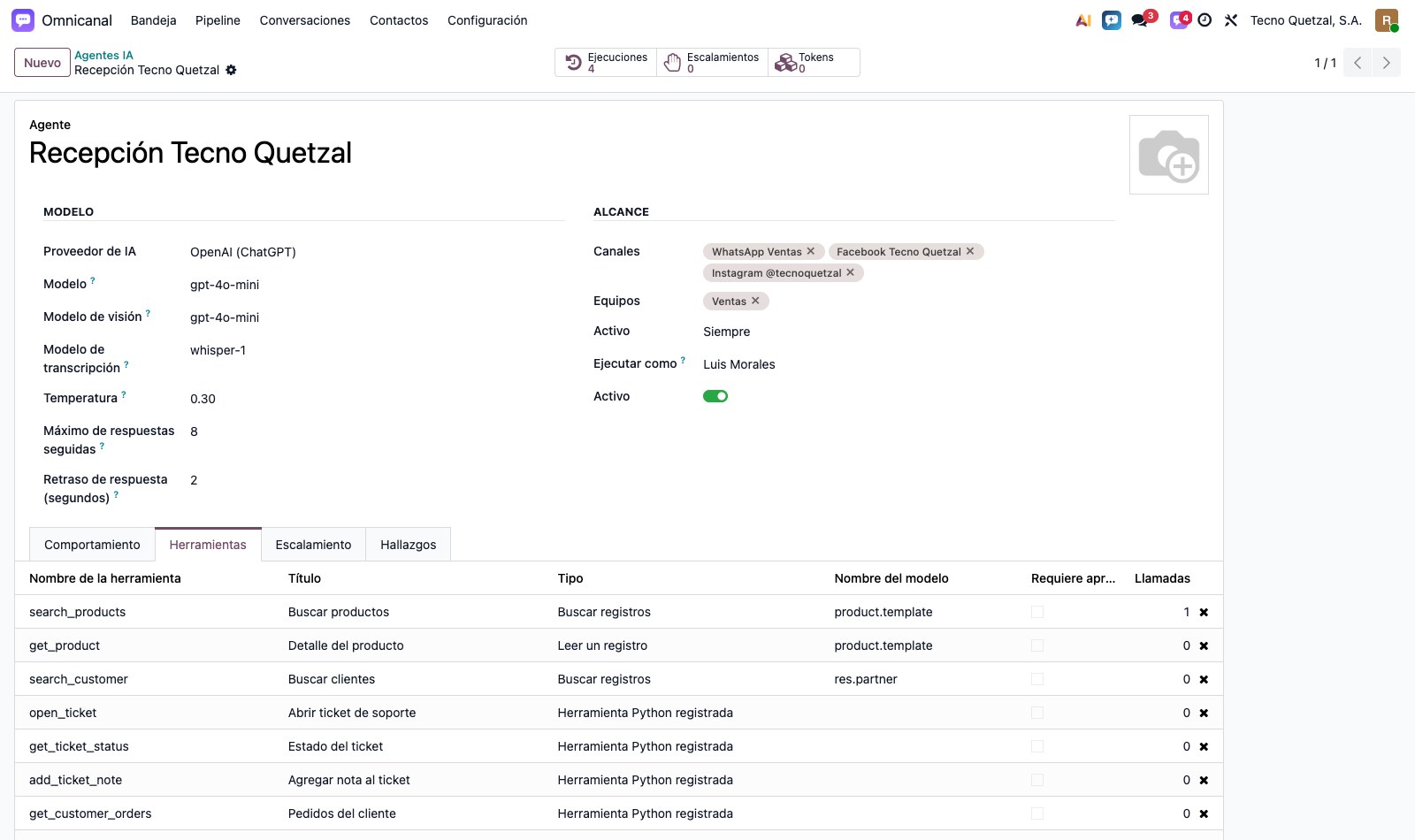The width and height of the screenshot is (1415, 840).
Task: Remove the Ventas team tag
Action: coord(756,301)
